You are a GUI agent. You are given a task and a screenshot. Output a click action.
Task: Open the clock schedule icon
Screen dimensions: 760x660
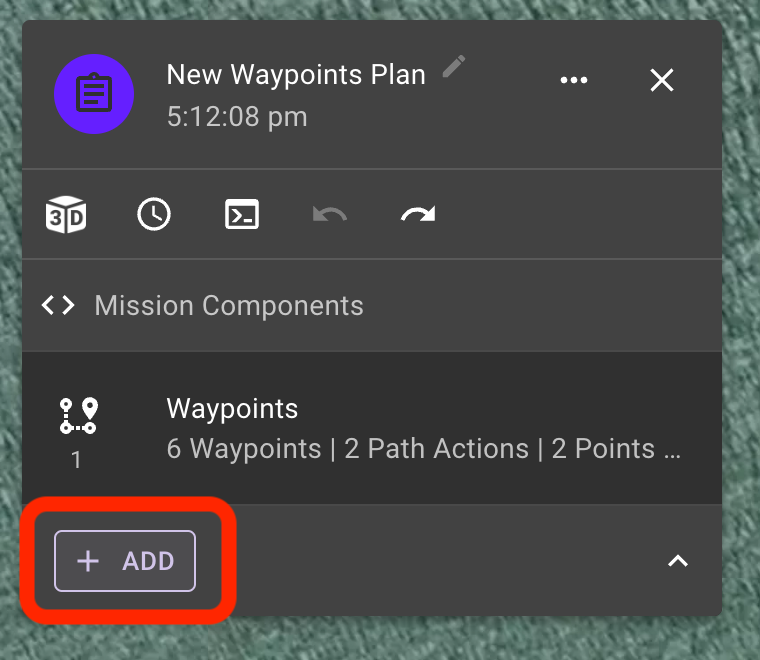click(154, 214)
